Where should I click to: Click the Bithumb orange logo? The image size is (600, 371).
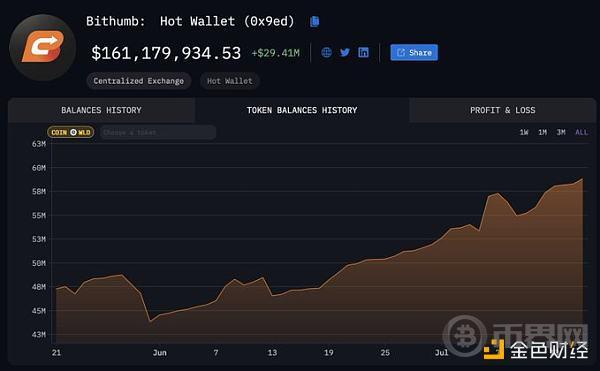42,47
